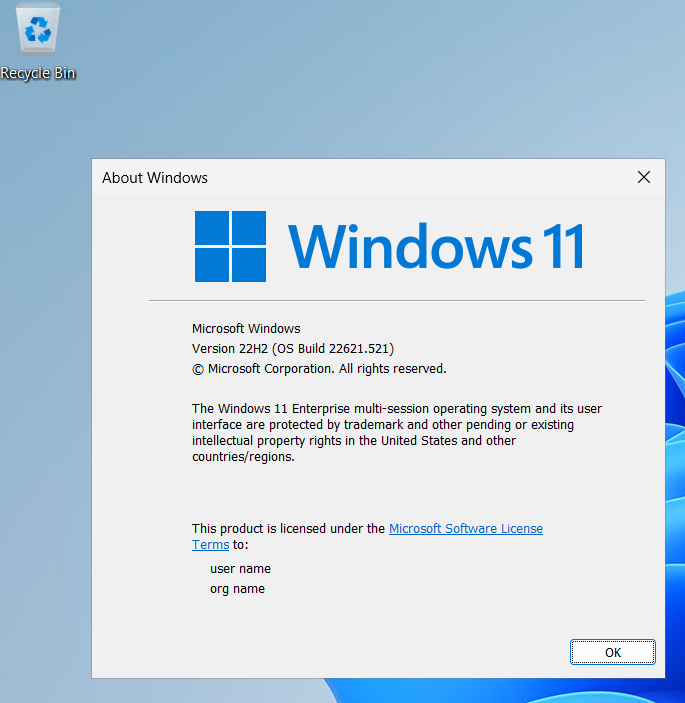
Task: Click 'Version 22H2 (OS Build 22621.521)' text
Action: coord(293,348)
